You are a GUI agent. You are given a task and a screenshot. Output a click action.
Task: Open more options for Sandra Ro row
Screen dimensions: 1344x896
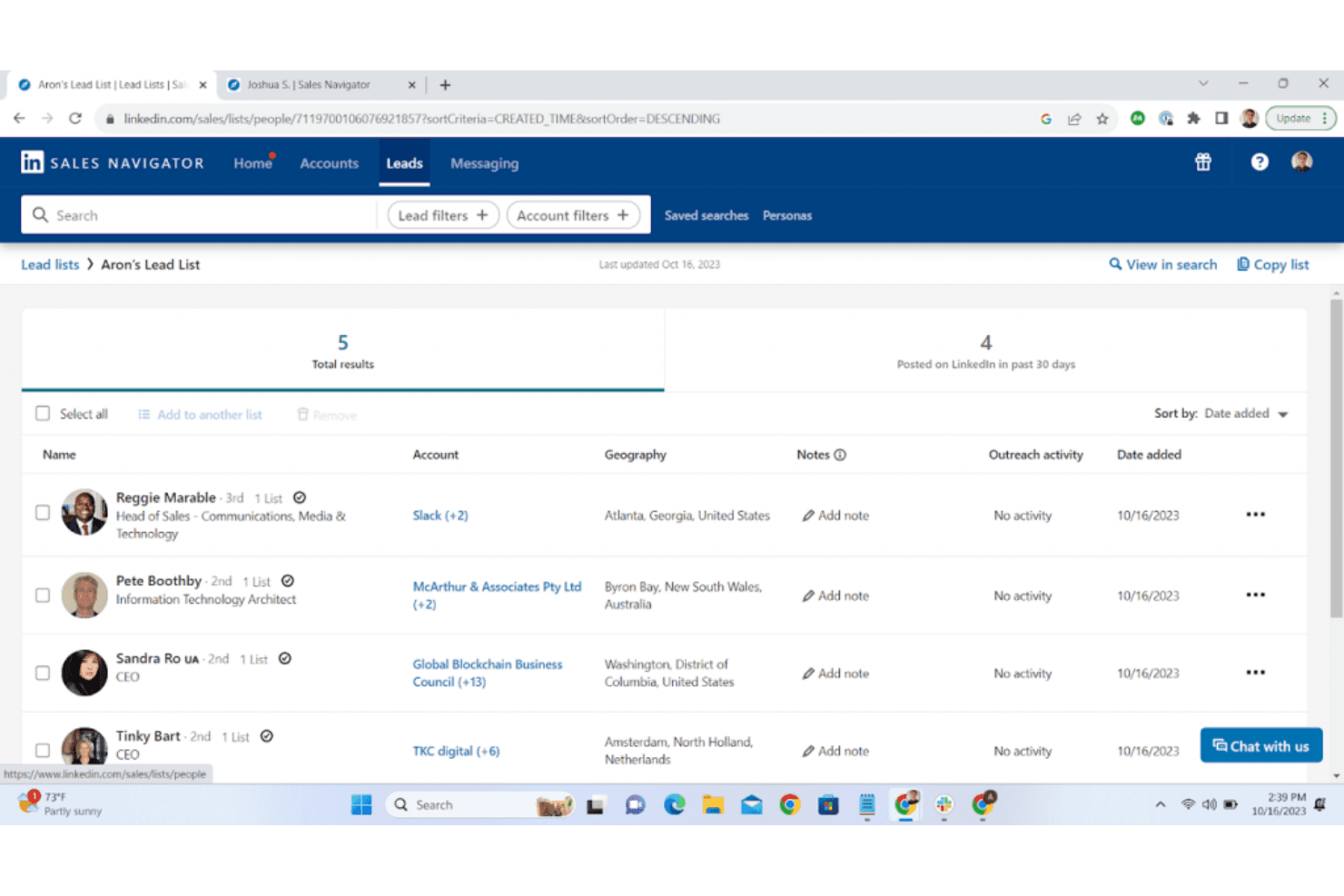1256,673
